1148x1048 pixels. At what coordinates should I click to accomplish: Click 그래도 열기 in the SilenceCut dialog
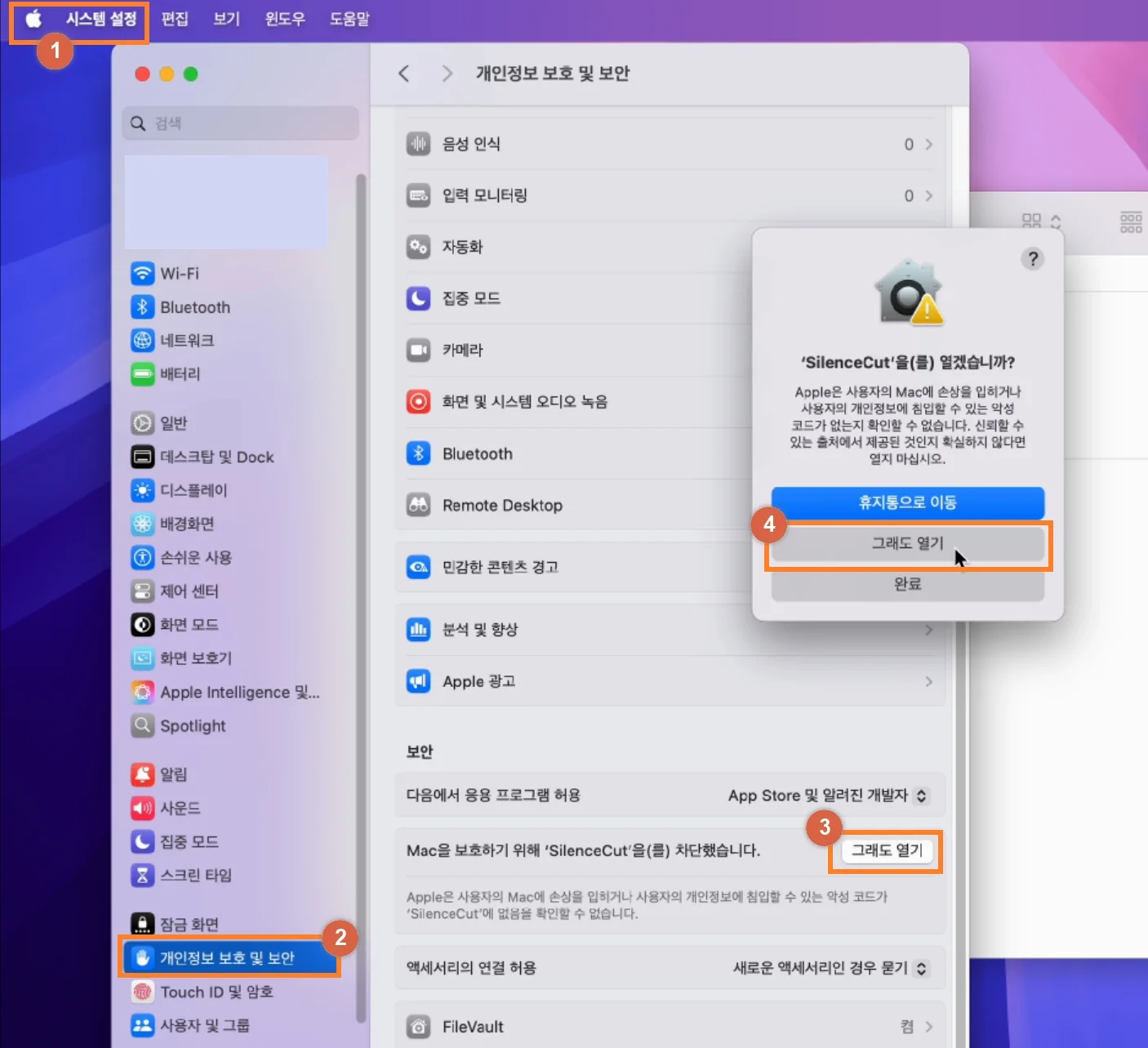[908, 543]
